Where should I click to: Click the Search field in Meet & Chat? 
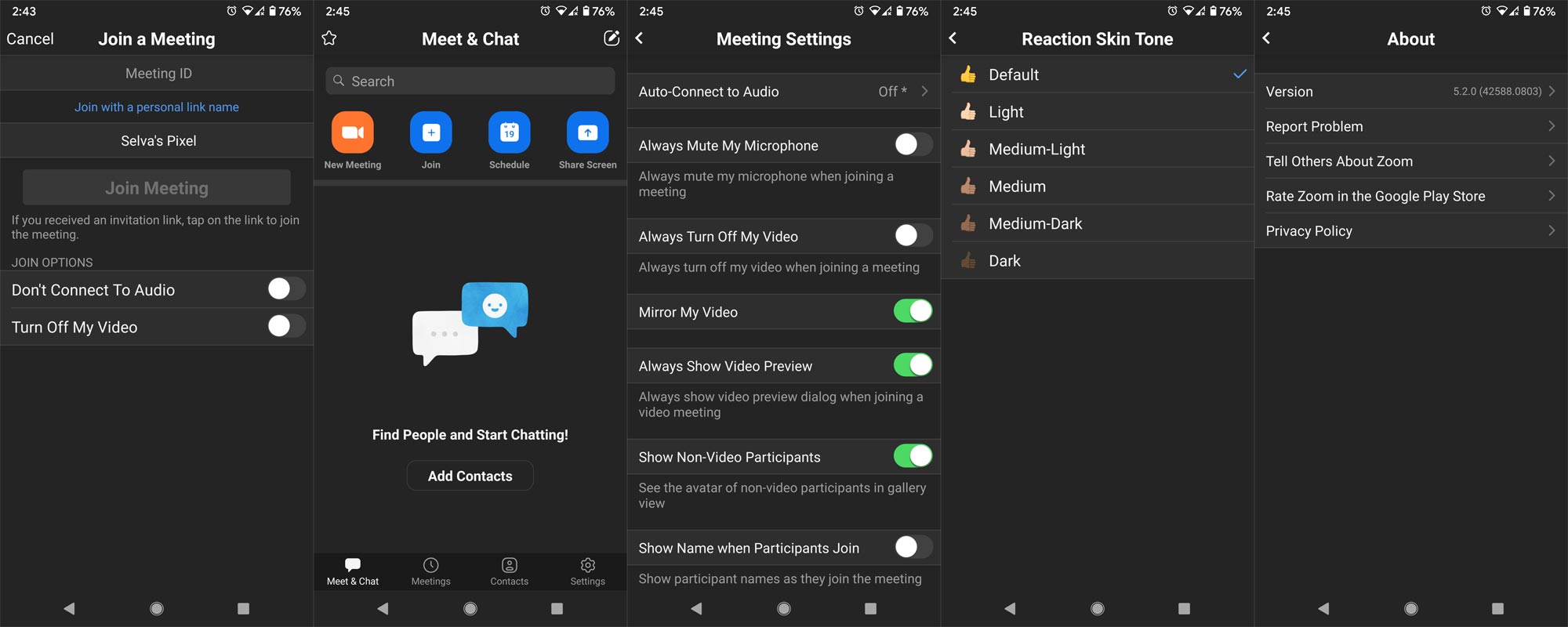click(470, 81)
